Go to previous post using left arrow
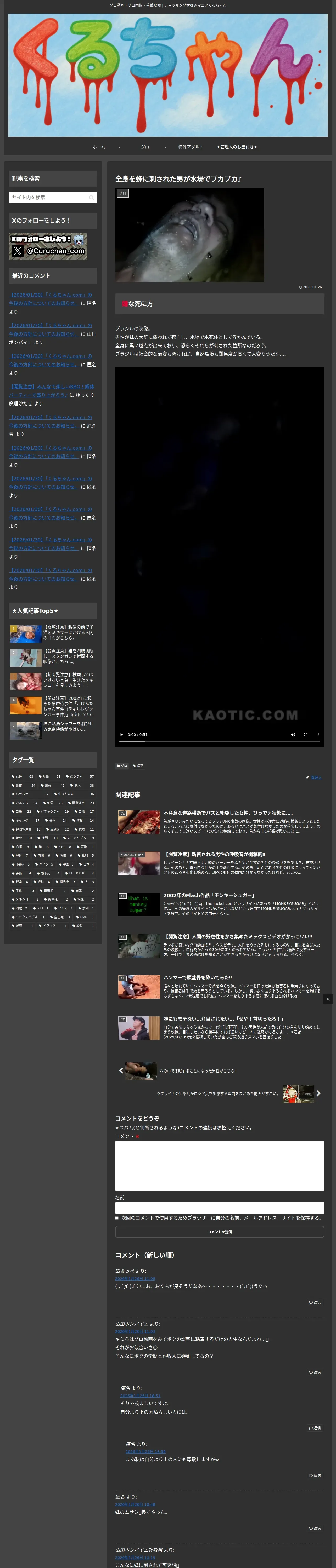 121,1070
